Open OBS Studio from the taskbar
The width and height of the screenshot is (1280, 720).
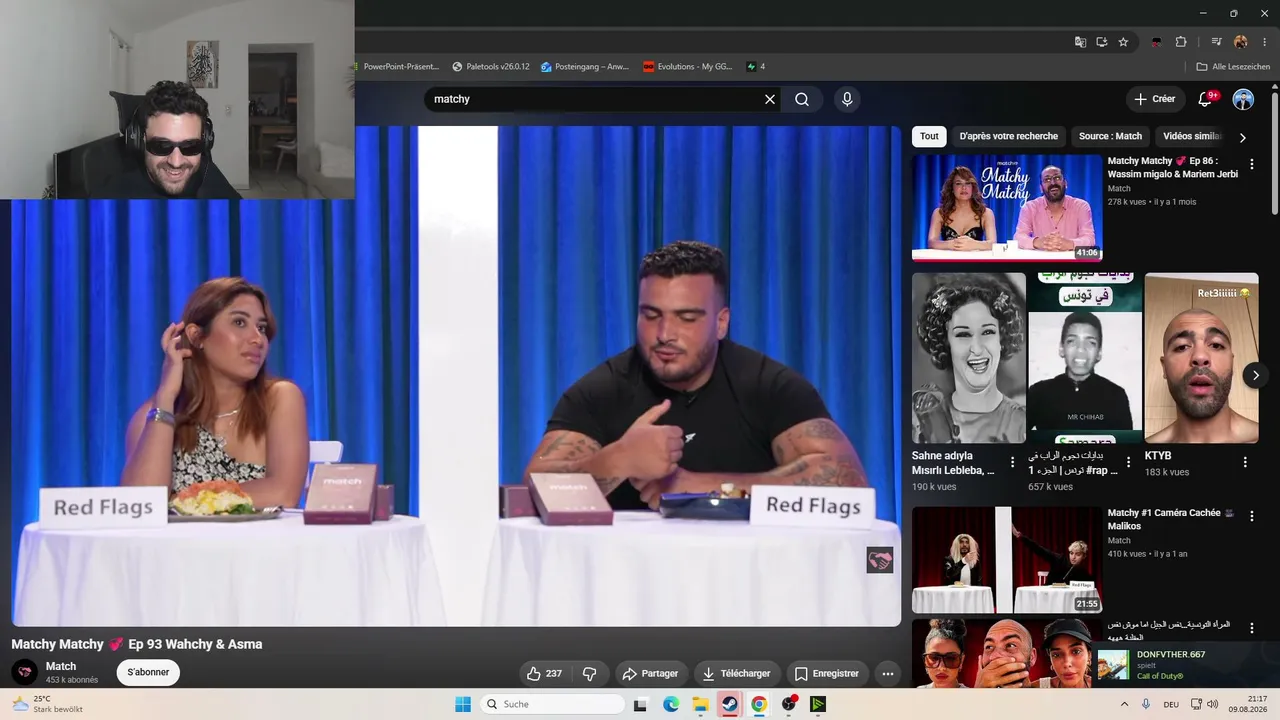tap(789, 704)
